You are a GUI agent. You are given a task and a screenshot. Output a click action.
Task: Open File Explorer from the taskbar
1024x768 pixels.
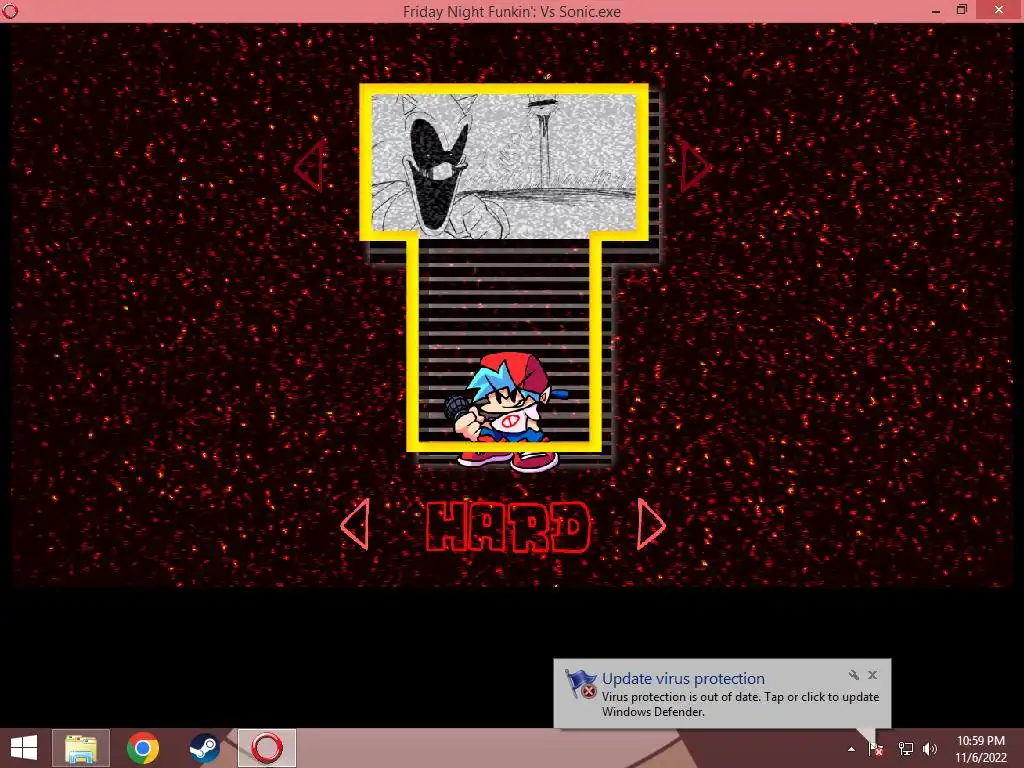[x=81, y=748]
